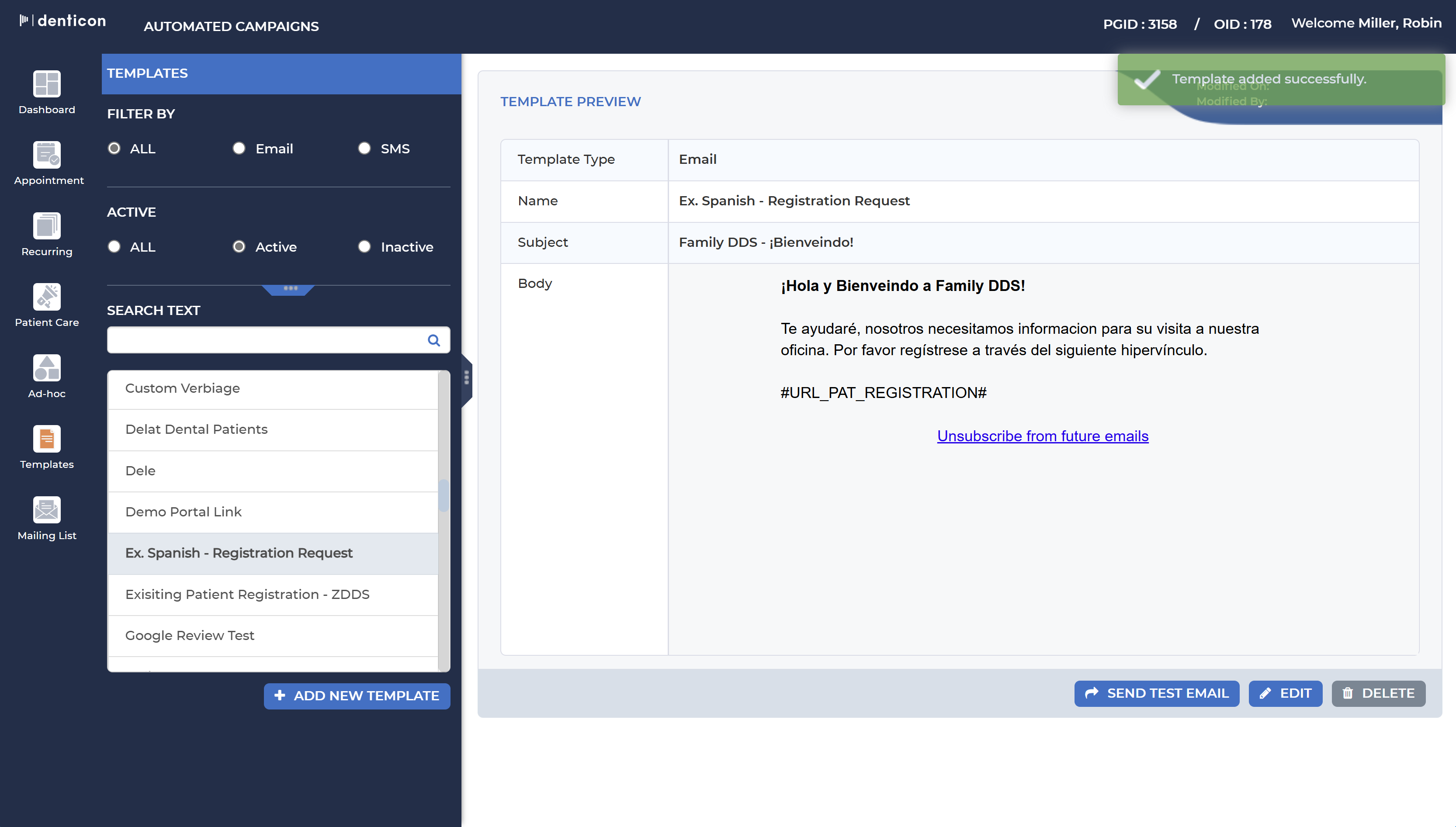The image size is (1456, 827).
Task: Open the Ad-hoc campaigns icon
Action: point(47,367)
